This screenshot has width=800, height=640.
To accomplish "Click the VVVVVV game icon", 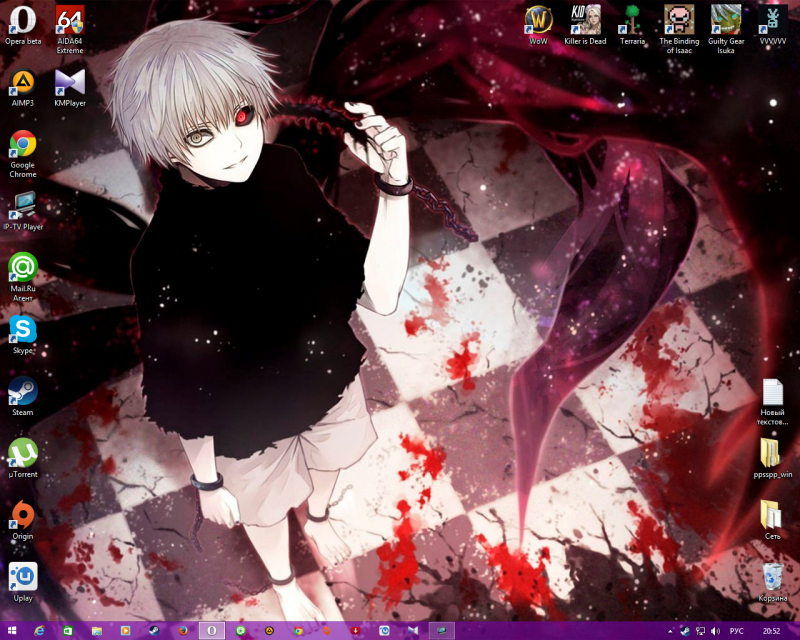I will 773,26.
